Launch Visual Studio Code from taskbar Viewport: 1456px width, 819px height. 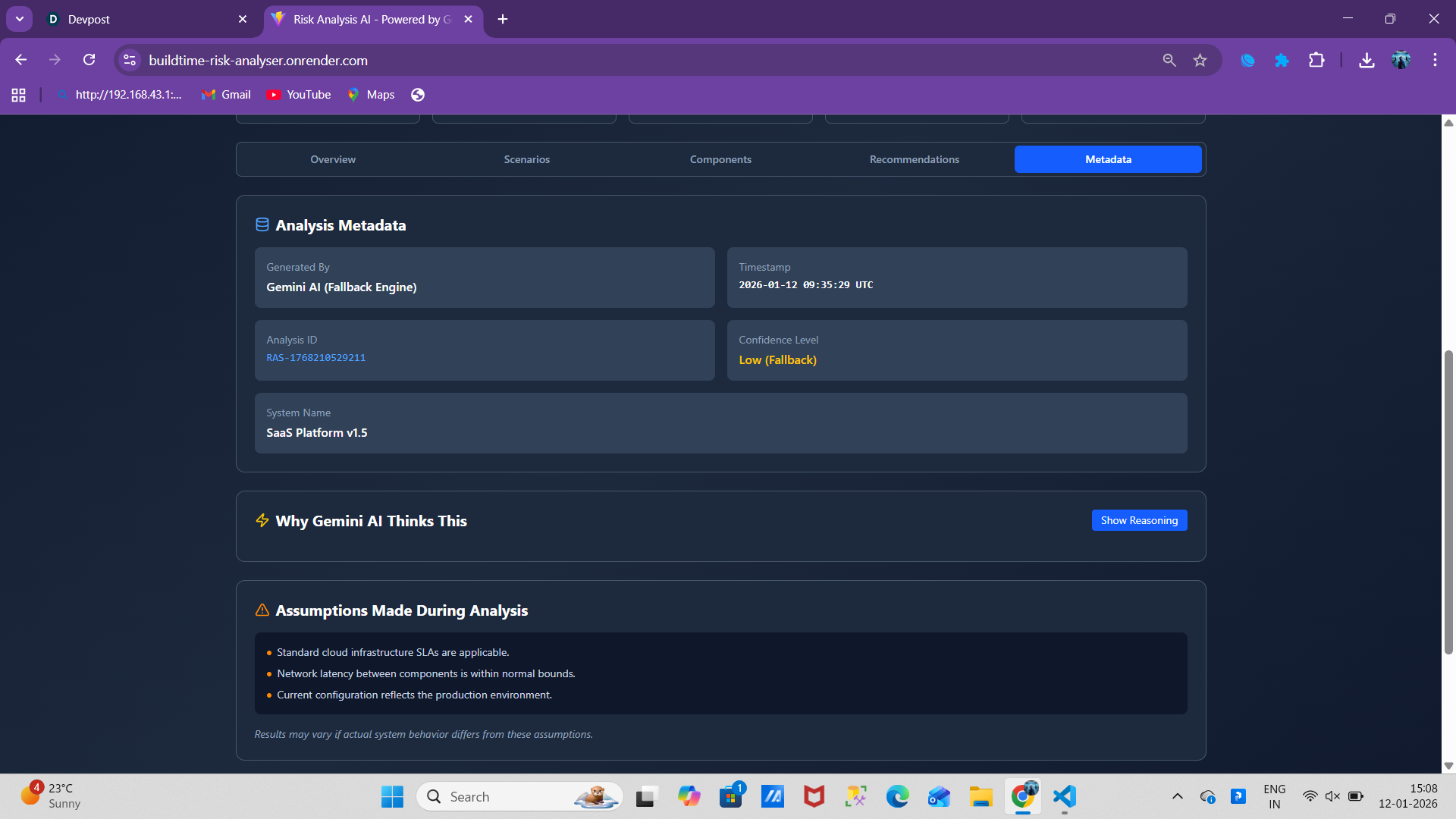1065,796
